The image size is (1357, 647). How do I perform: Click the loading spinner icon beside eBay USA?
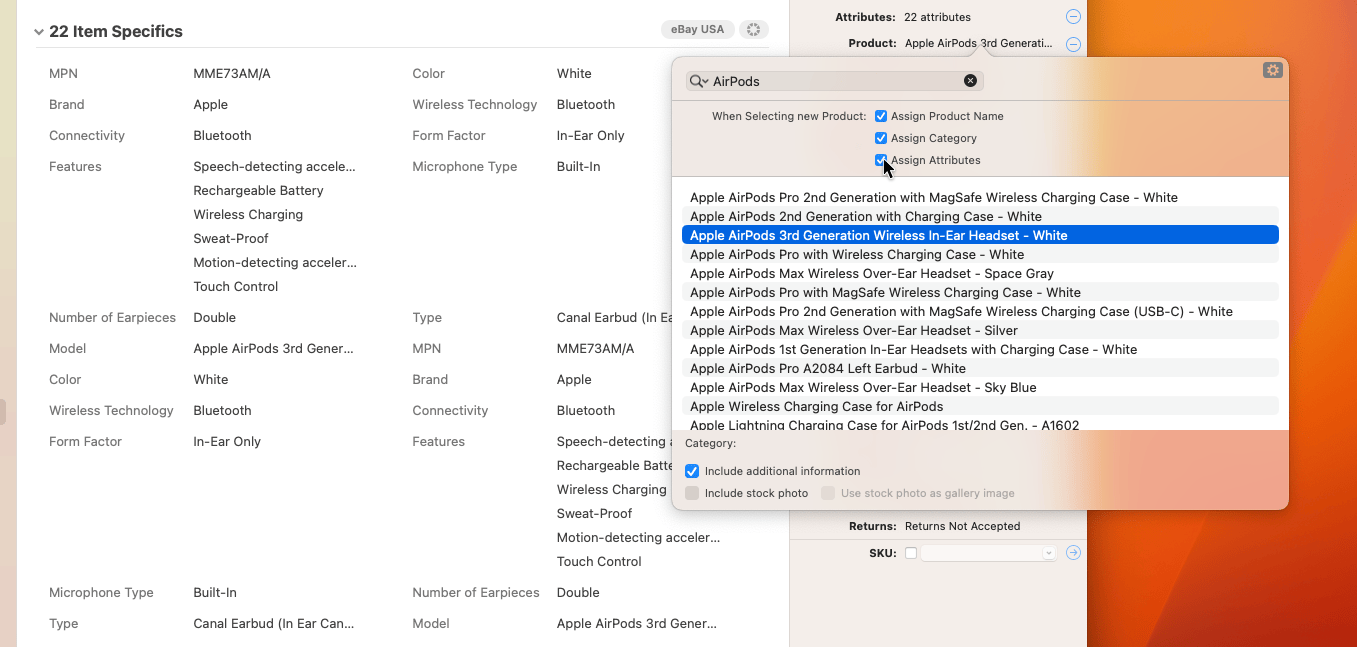click(x=754, y=30)
